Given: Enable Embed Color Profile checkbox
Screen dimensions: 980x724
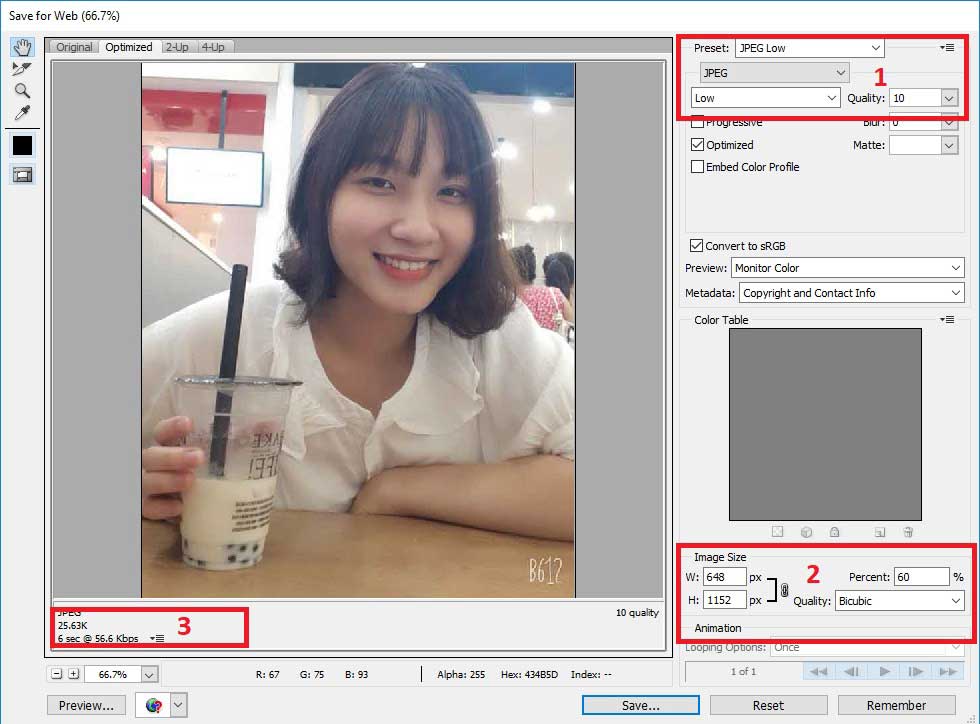Looking at the screenshot, I should pos(698,167).
